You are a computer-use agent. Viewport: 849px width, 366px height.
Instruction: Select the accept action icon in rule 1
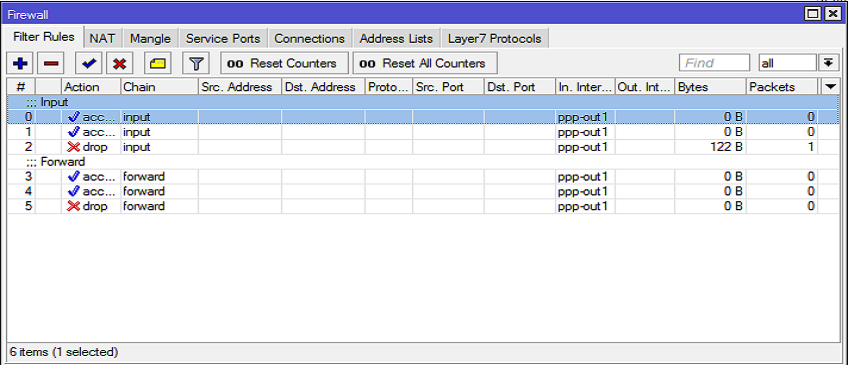[74, 132]
